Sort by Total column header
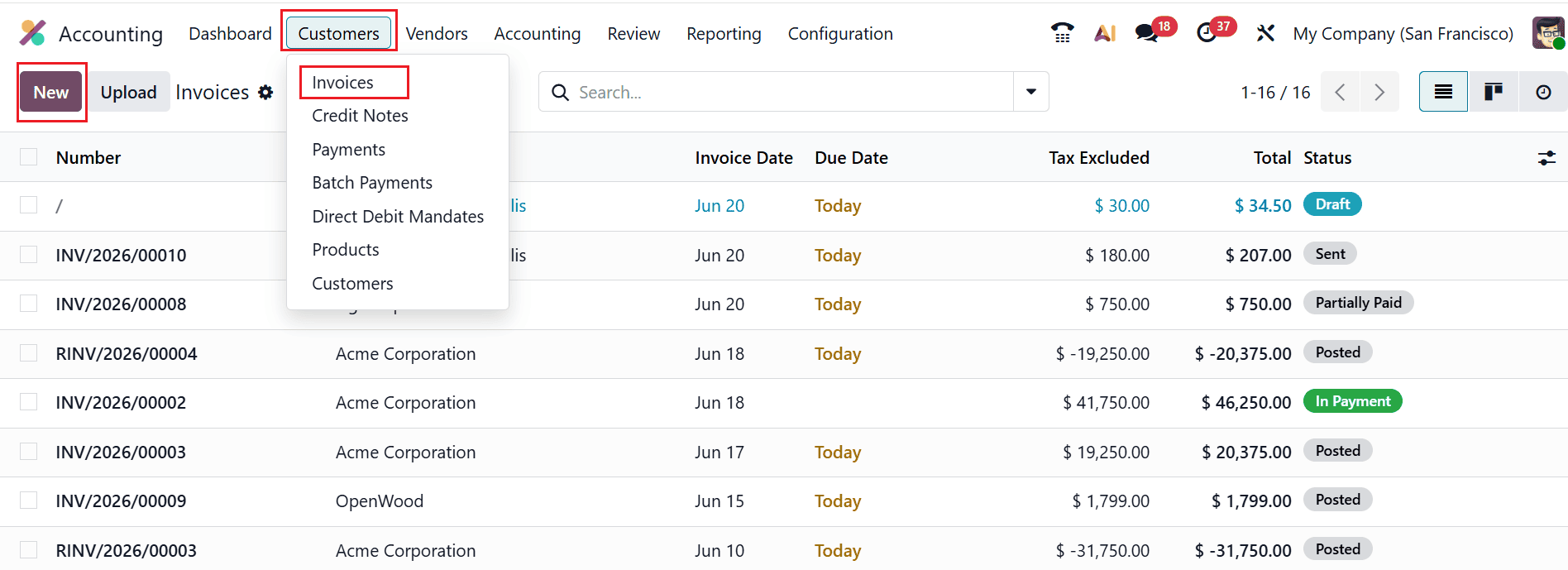Viewport: 1568px width, 570px height. click(1272, 157)
